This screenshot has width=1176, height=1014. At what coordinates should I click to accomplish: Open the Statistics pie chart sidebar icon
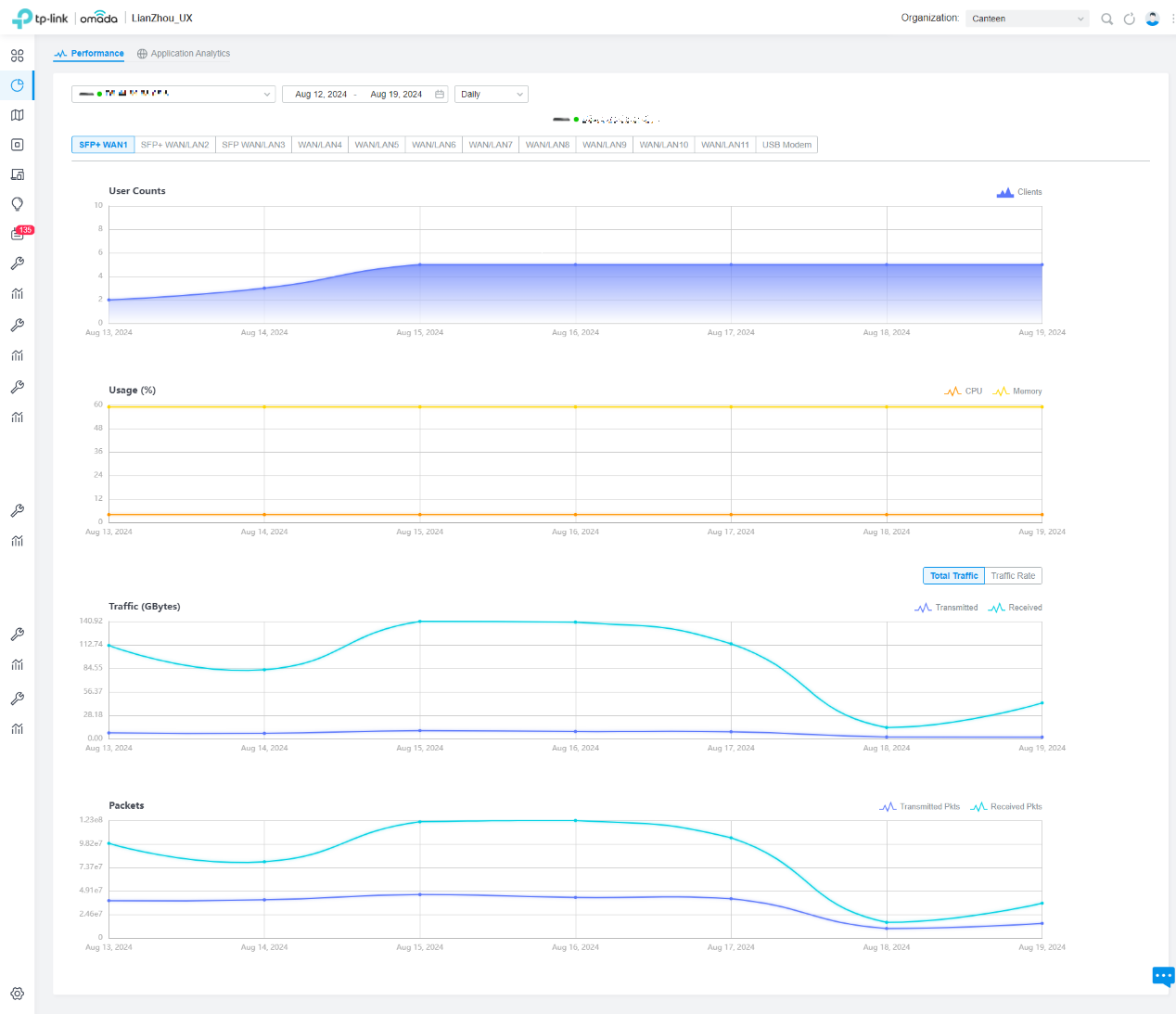tap(17, 85)
